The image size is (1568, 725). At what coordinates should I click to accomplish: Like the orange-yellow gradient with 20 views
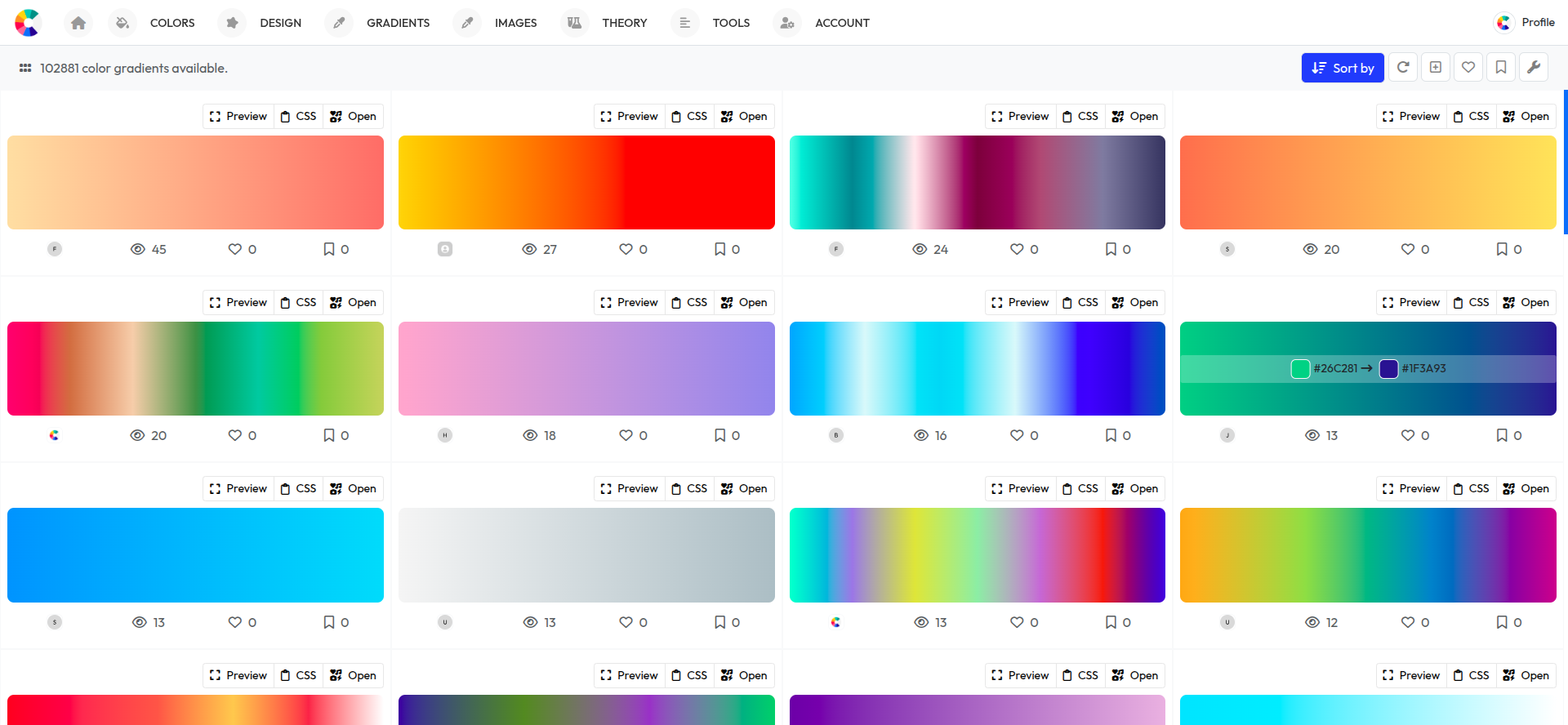point(1408,249)
